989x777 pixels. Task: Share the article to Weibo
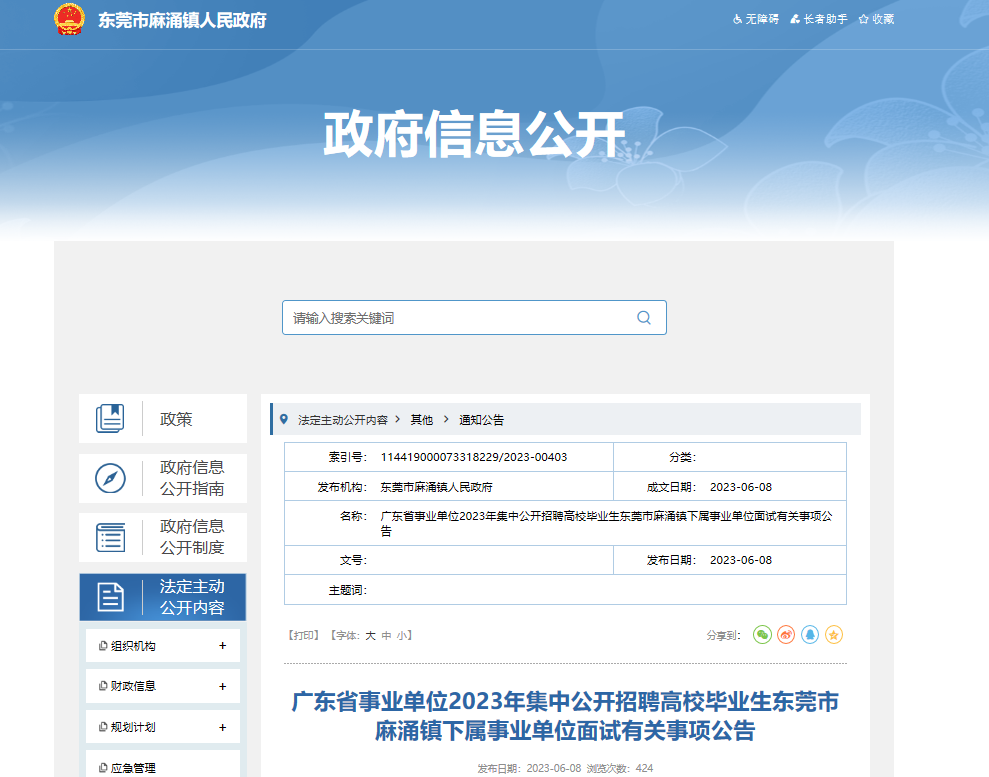point(786,635)
